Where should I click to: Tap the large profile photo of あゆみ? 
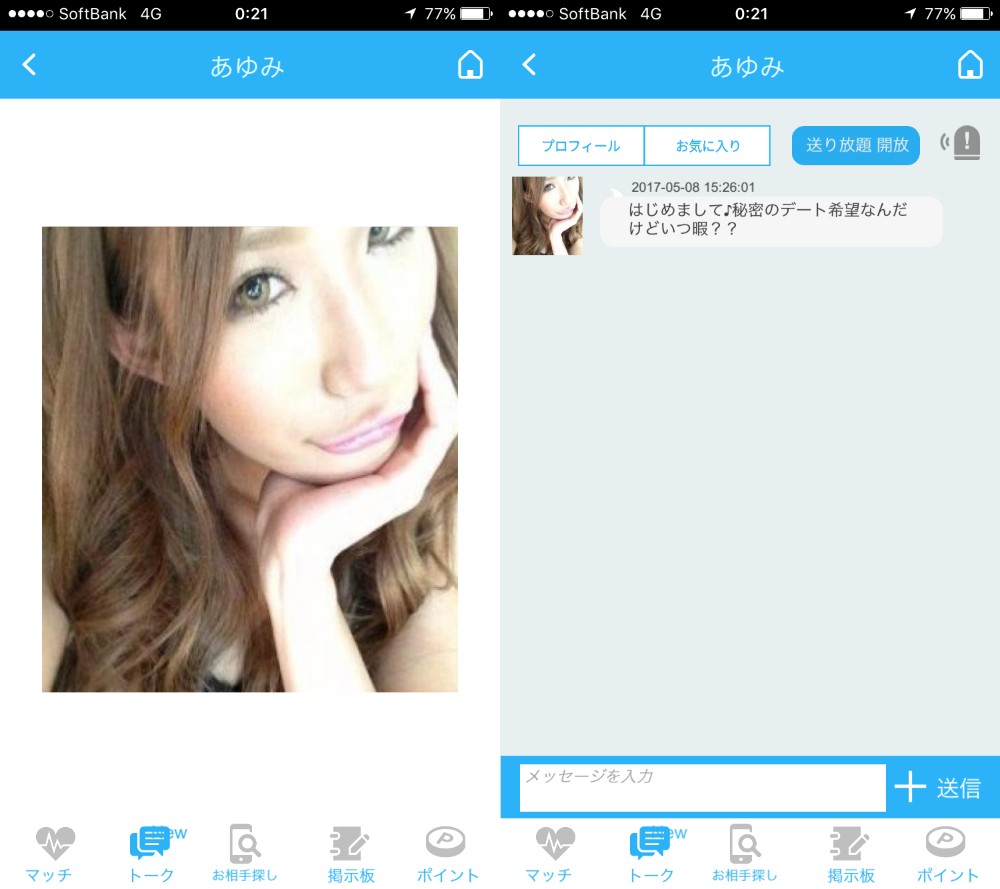(x=250, y=459)
